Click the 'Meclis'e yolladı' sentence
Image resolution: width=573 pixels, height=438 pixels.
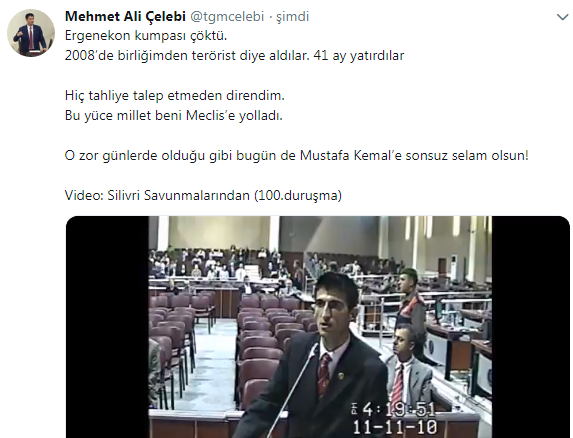pos(174,115)
